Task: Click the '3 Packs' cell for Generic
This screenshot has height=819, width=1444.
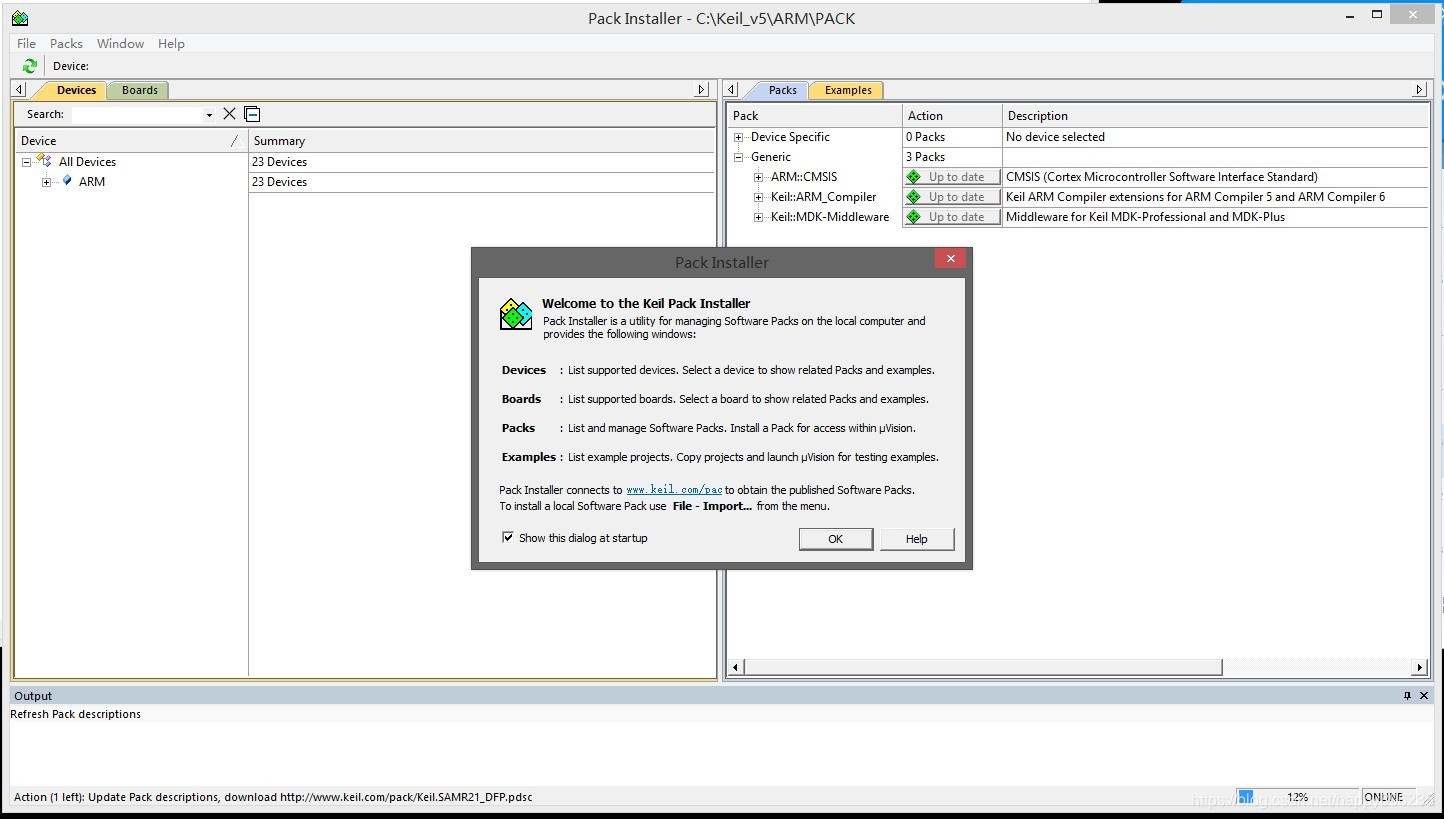Action: tap(952, 157)
